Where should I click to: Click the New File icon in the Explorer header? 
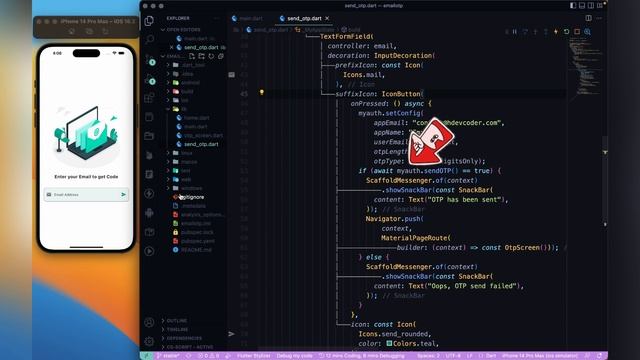click(191, 56)
